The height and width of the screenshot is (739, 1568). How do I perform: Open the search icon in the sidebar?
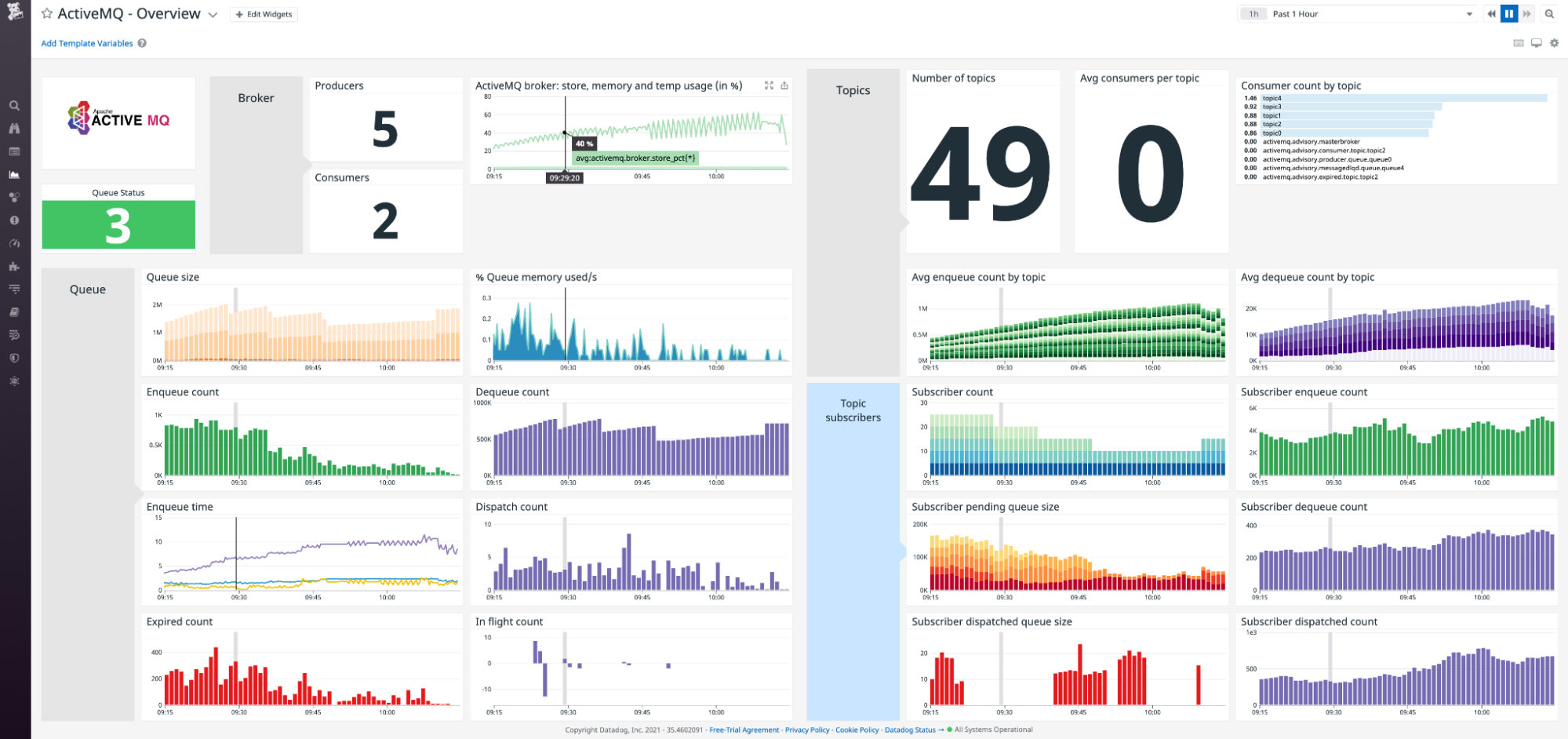coord(14,104)
